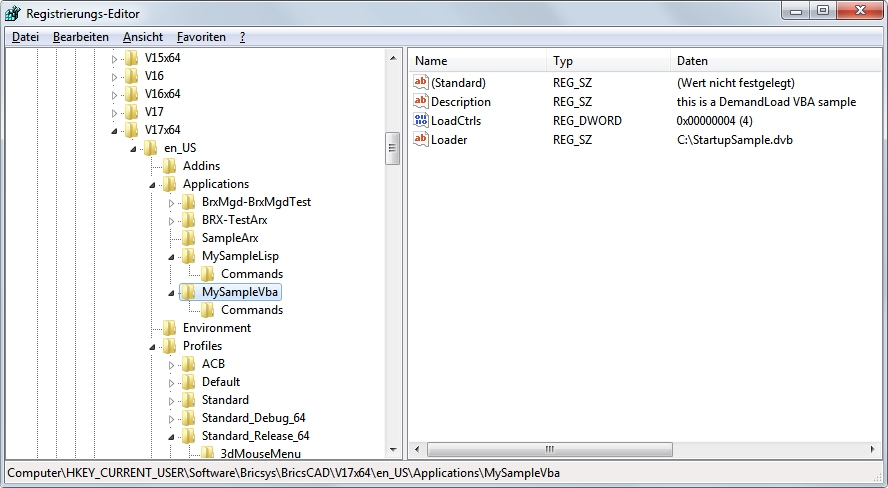Collapse the en_US key
888x488 pixels.
133,148
